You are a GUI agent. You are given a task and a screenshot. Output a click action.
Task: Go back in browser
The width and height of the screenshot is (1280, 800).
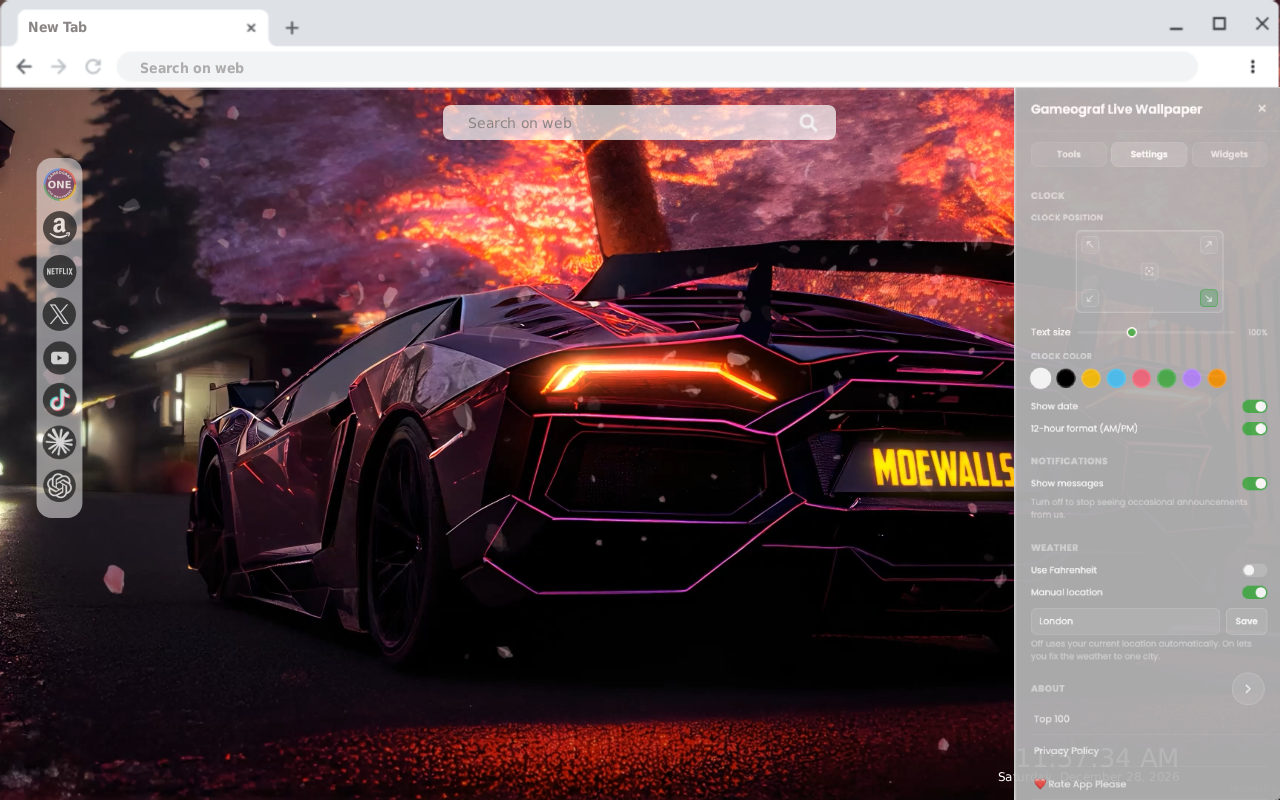tap(24, 67)
